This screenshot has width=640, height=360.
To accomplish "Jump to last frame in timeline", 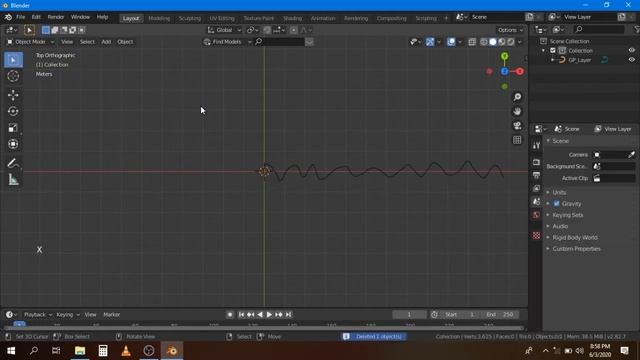I will (288, 314).
